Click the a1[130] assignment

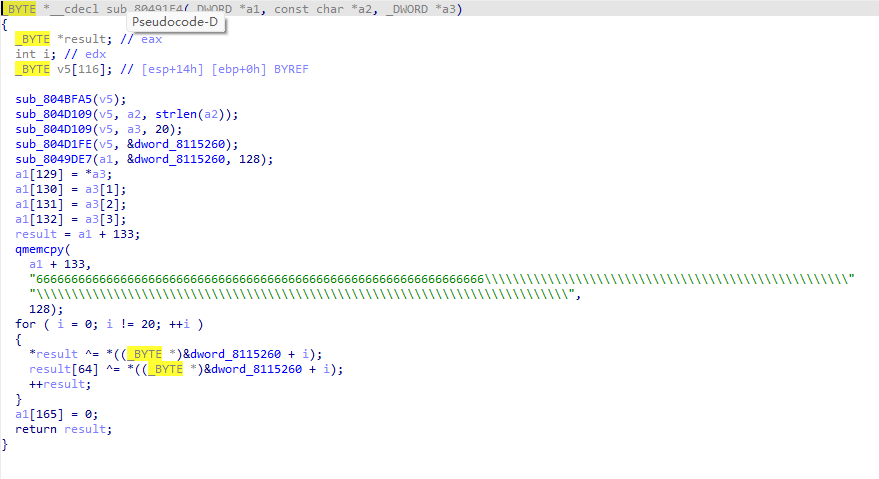(x=71, y=190)
